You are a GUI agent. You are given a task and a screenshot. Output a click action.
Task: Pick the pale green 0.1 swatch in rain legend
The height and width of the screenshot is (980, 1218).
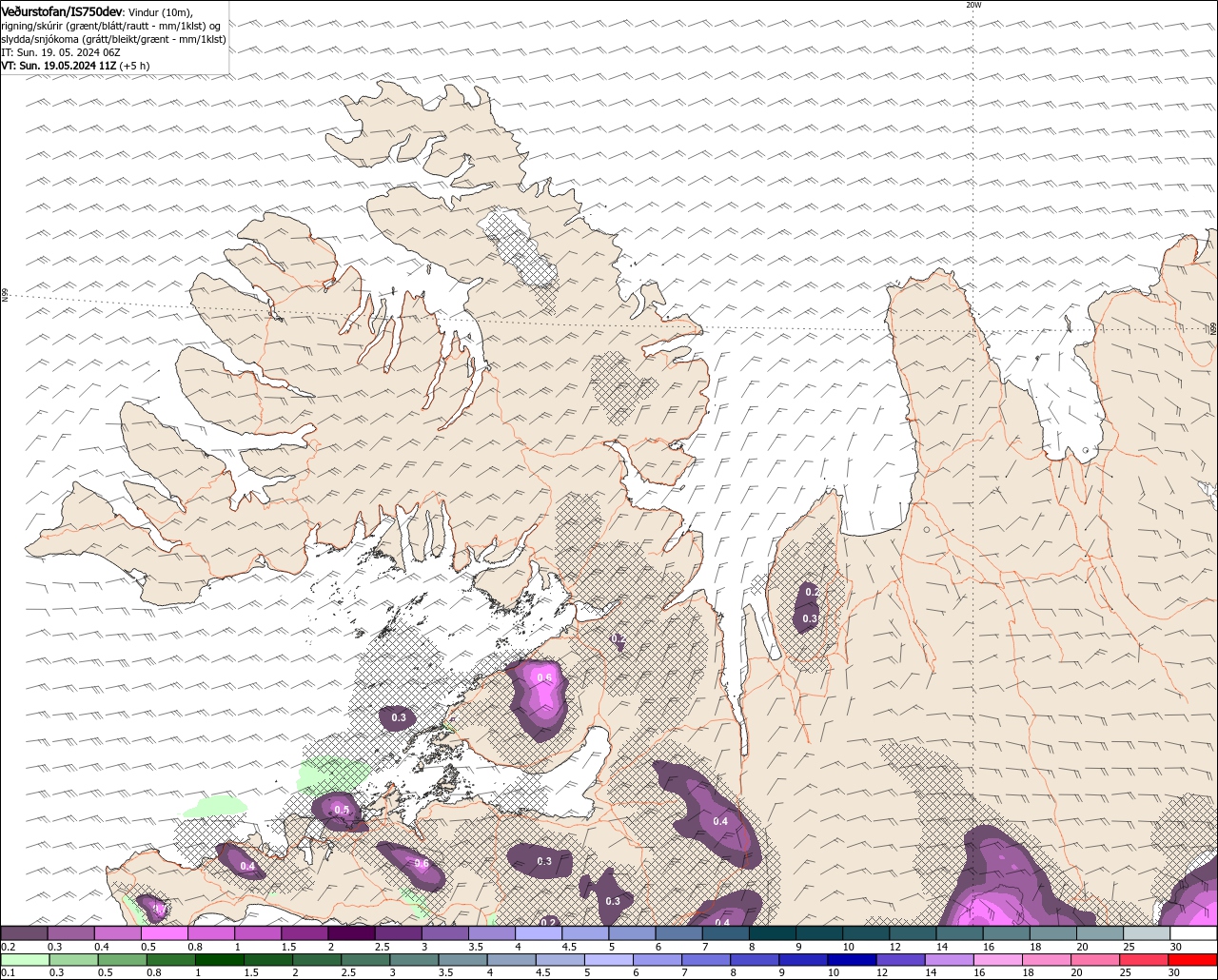(25, 959)
